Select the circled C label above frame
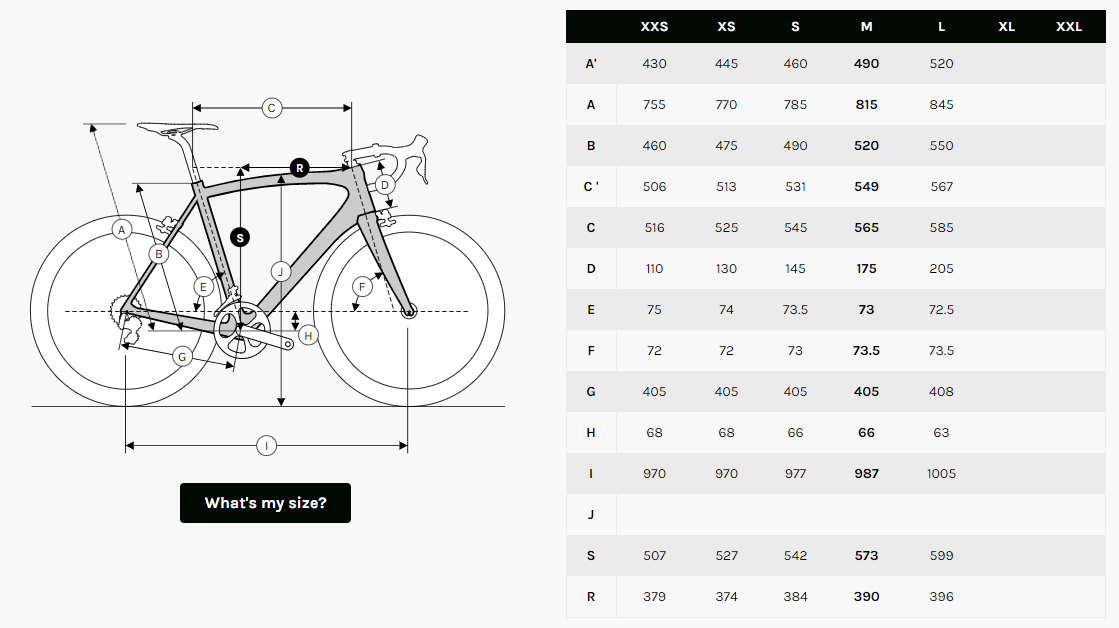Screen dimensions: 1119x628 271,108
